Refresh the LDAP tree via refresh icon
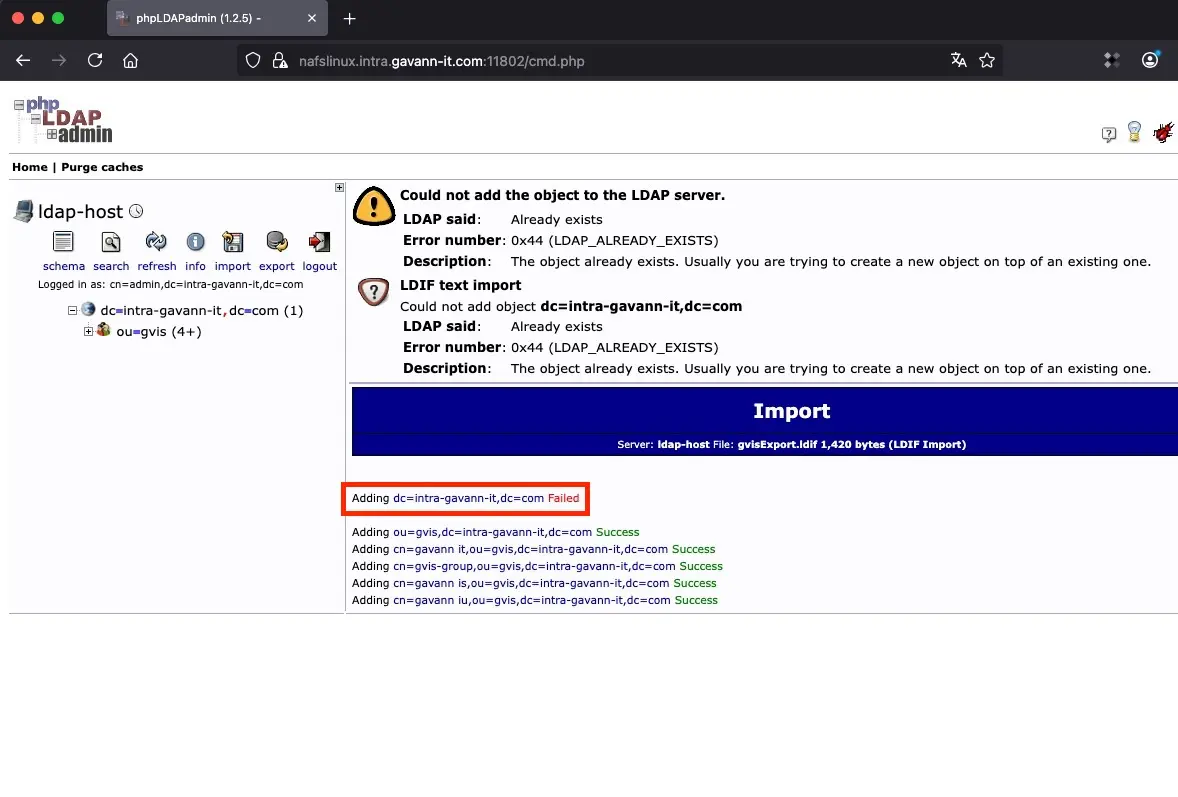 click(156, 242)
